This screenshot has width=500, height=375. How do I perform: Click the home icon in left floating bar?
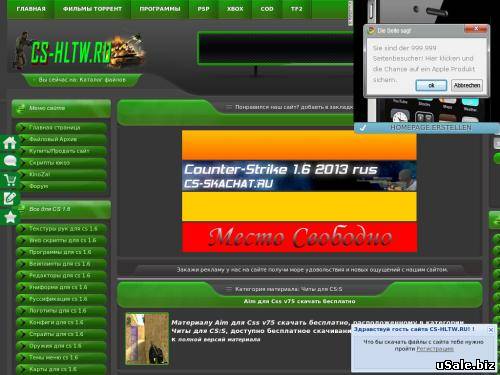(10, 143)
